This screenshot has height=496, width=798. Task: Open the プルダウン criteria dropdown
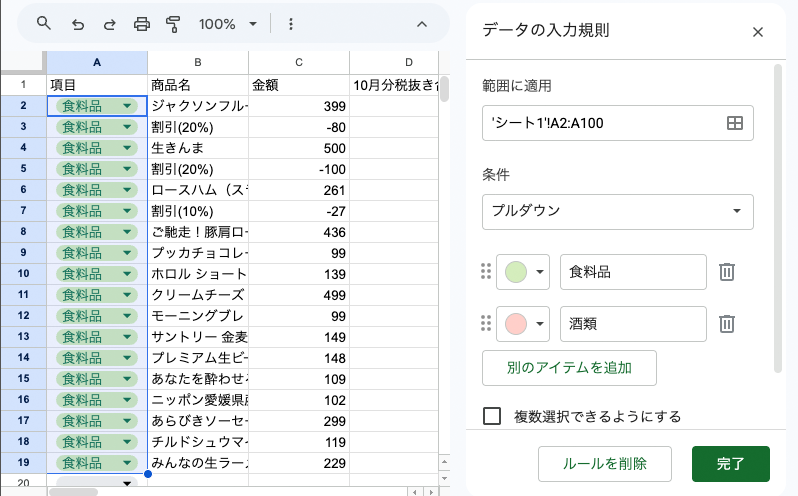tap(617, 212)
